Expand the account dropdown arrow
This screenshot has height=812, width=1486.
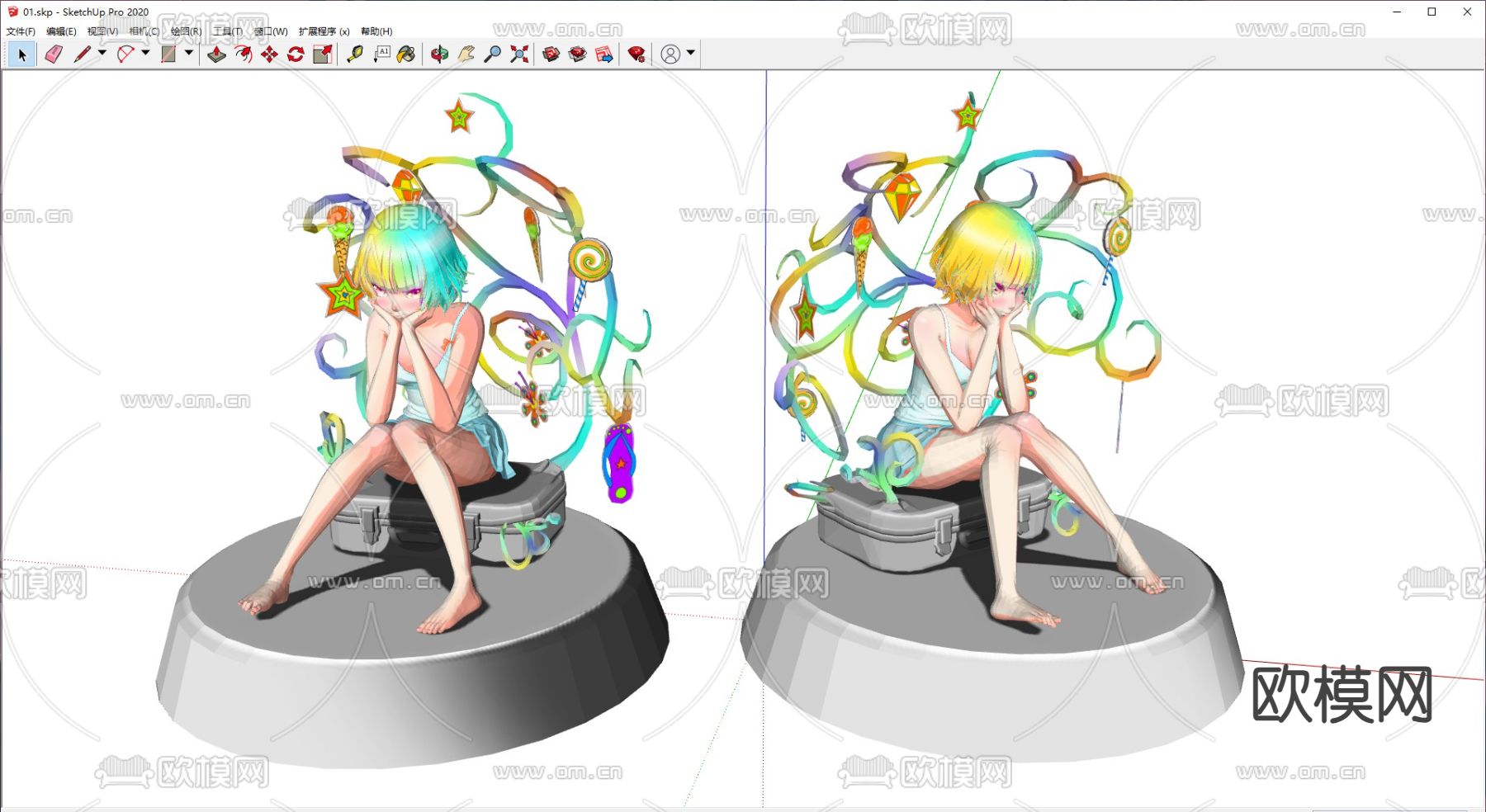pyautogui.click(x=691, y=53)
